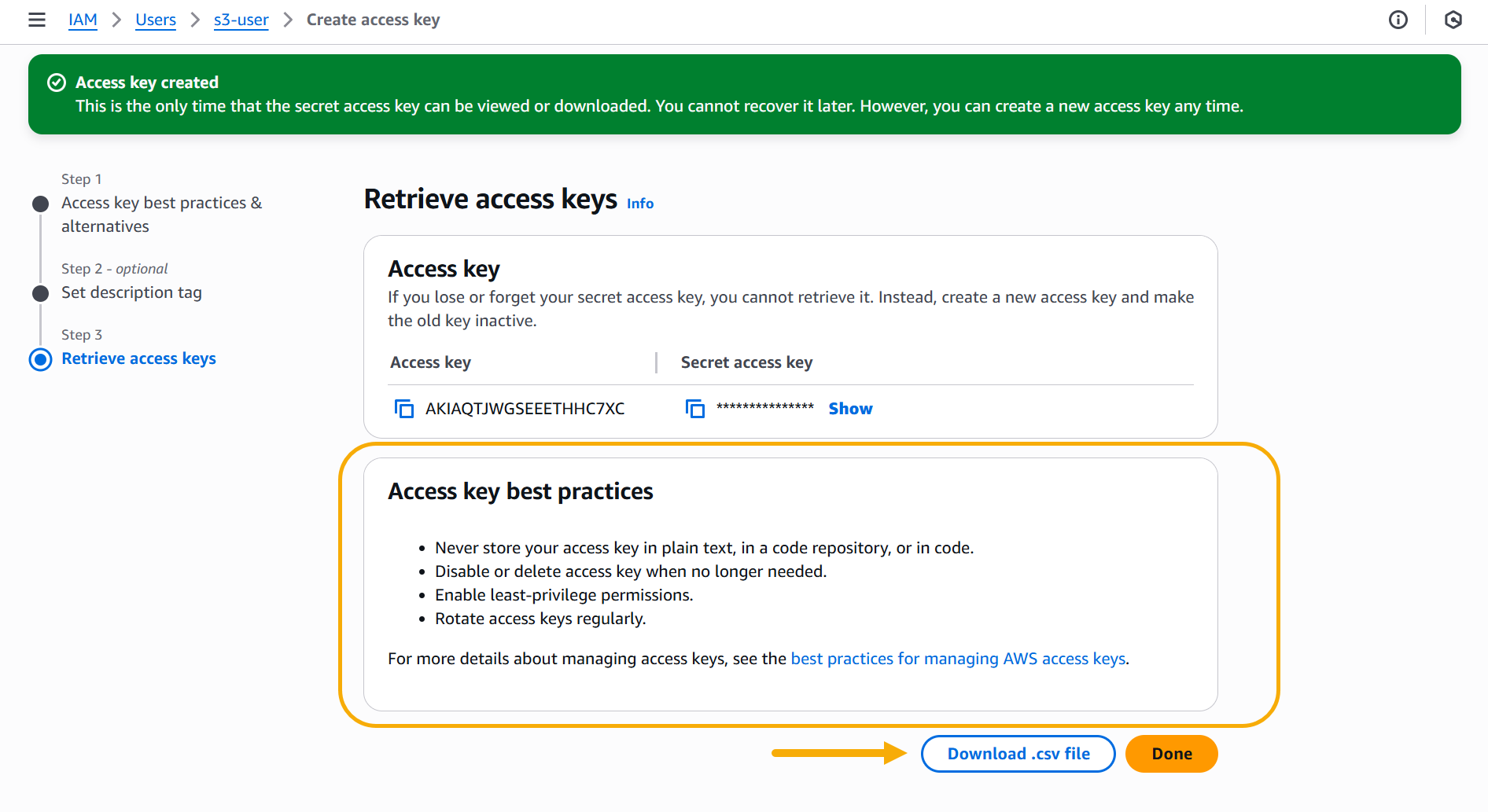Show the secret access key
Screen dimensions: 1488x812
pos(850,409)
